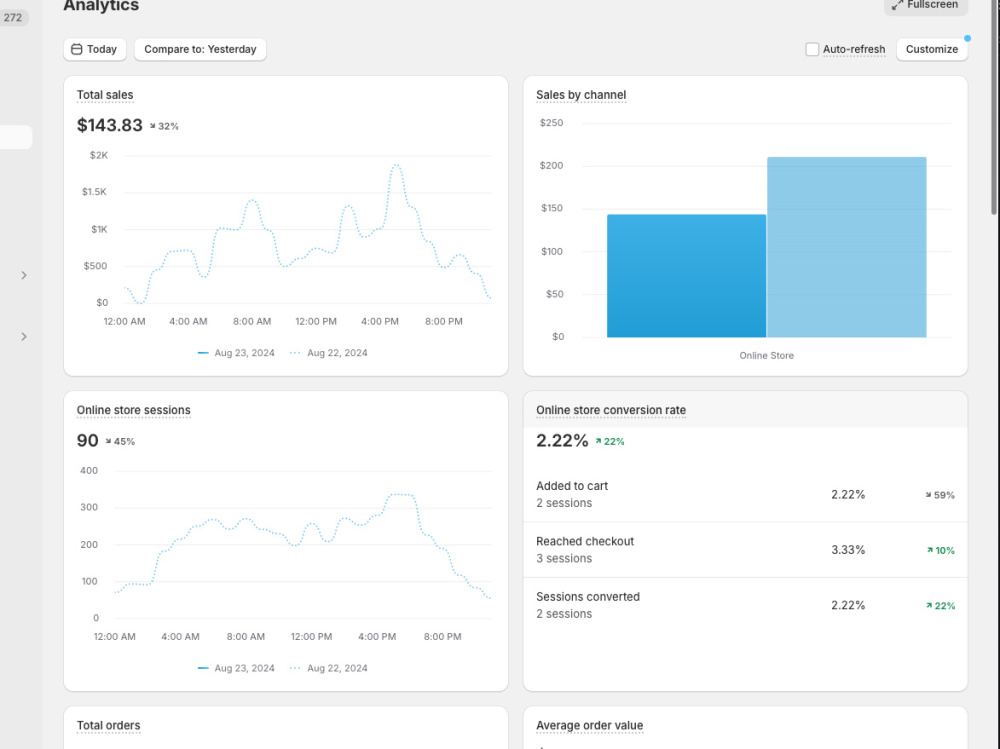Viewport: 1000px width, 749px height.
Task: Click the 2.22% conversion rate headline
Action: point(562,440)
